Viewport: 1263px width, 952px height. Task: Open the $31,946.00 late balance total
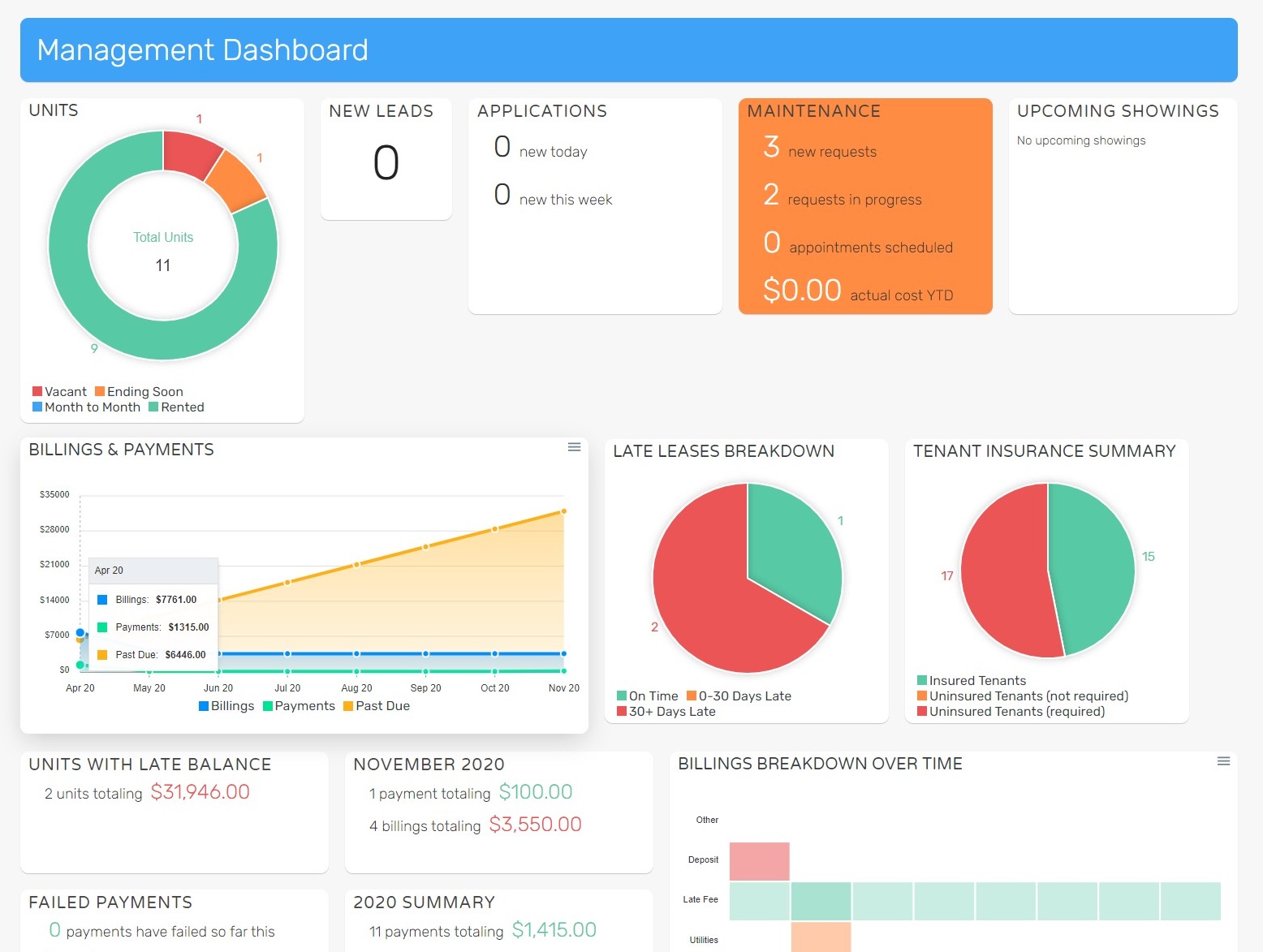click(200, 792)
